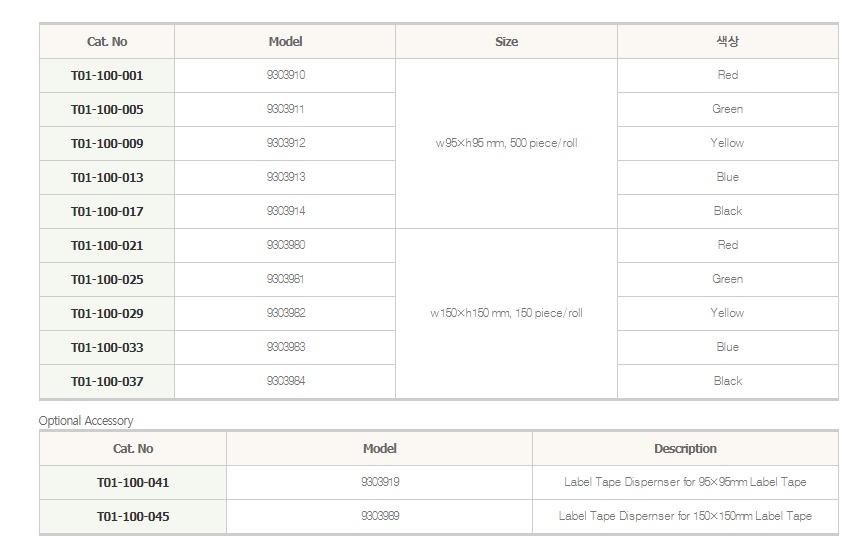The image size is (868, 557).
Task: Select catalog number T01-100-005 cell
Action: coord(107,110)
